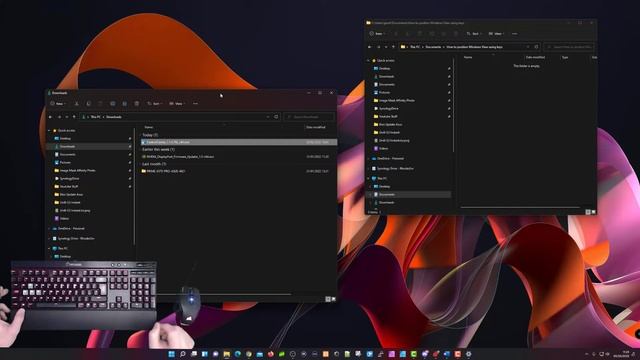Sort by Name column in Downloads window
The image size is (640, 360).
pos(149,127)
